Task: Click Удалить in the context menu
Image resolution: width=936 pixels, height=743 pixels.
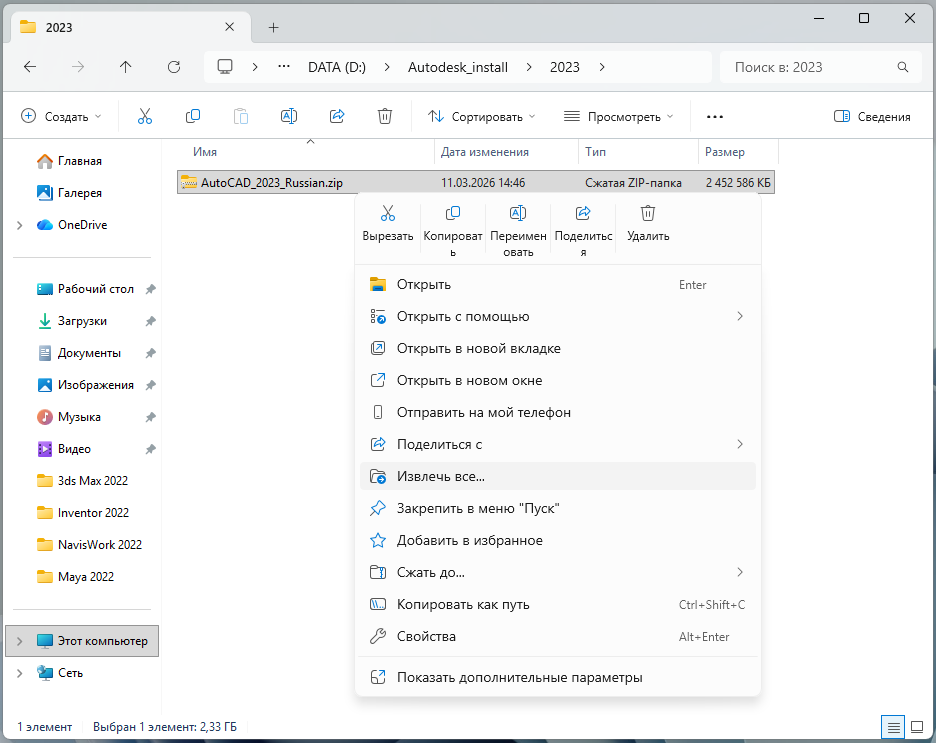Action: (x=648, y=224)
